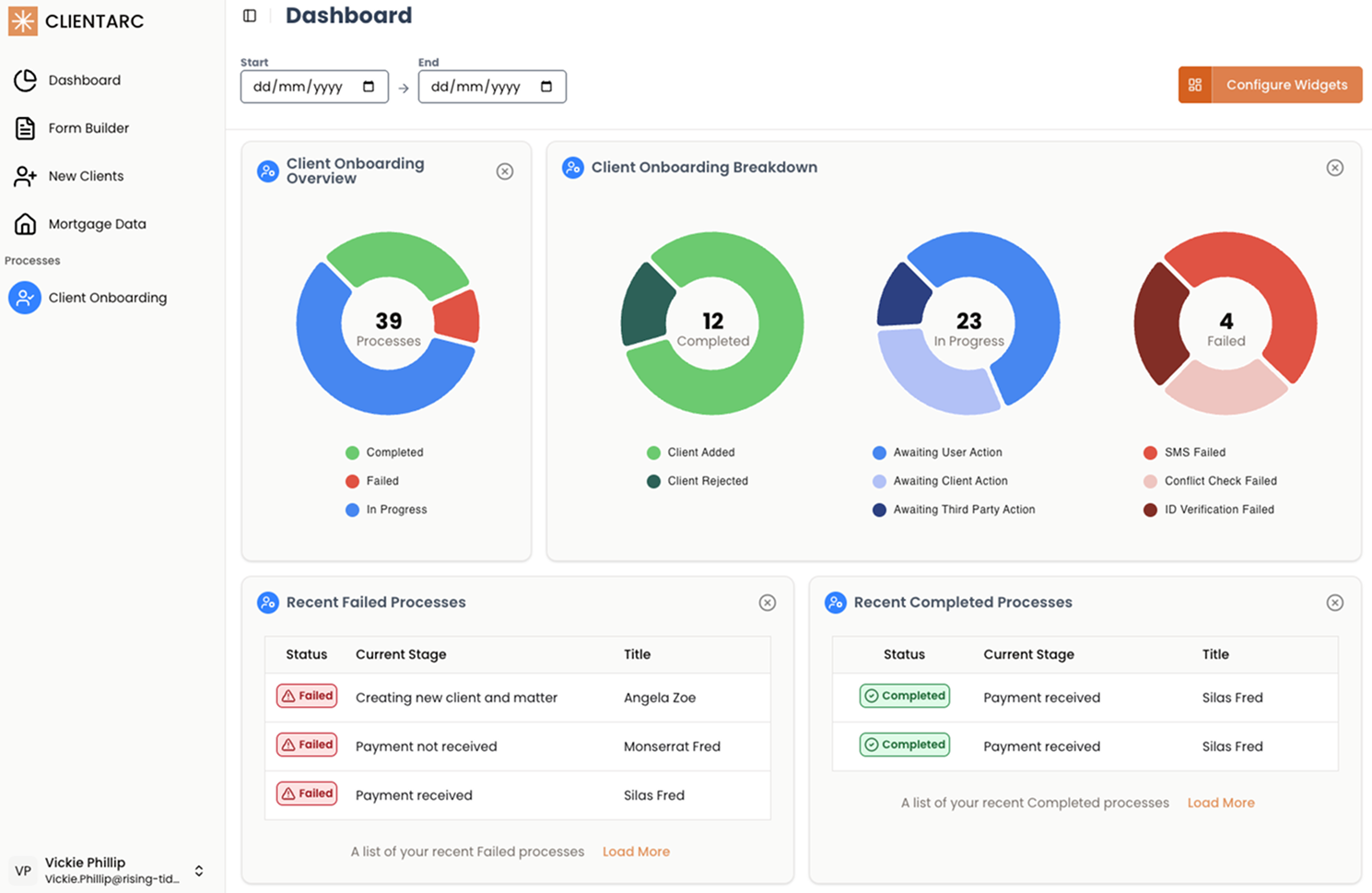Open the Start date calendar picker icon
Image resolution: width=1372 pixels, height=893 pixels.
pos(369,87)
